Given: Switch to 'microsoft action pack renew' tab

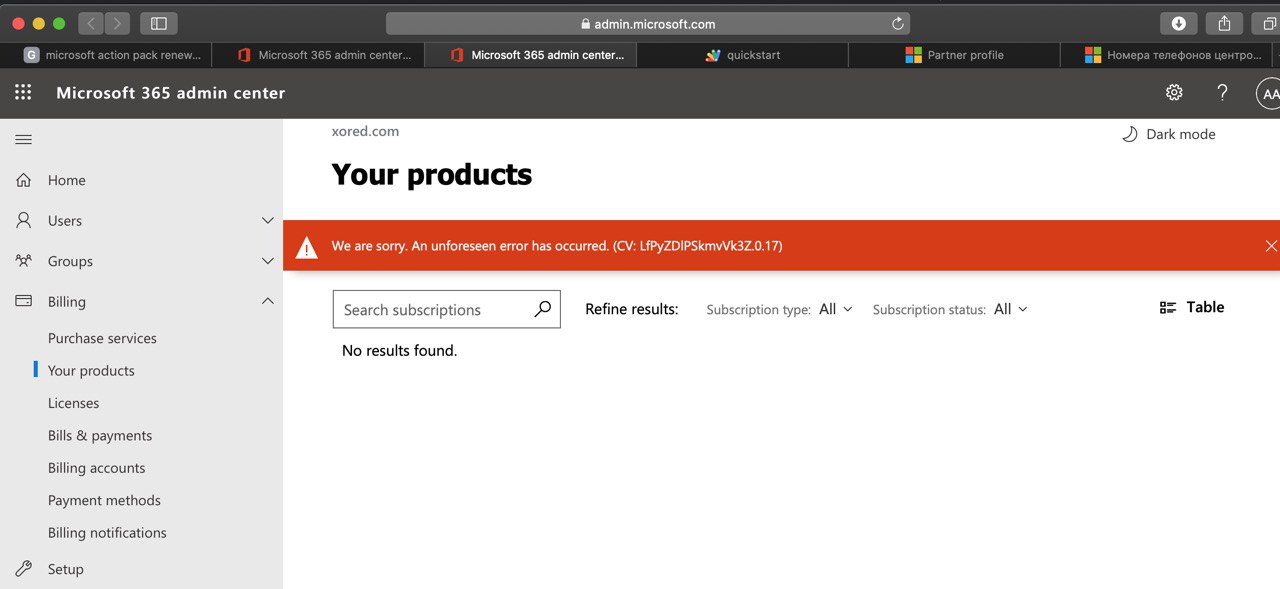Looking at the screenshot, I should tap(106, 55).
